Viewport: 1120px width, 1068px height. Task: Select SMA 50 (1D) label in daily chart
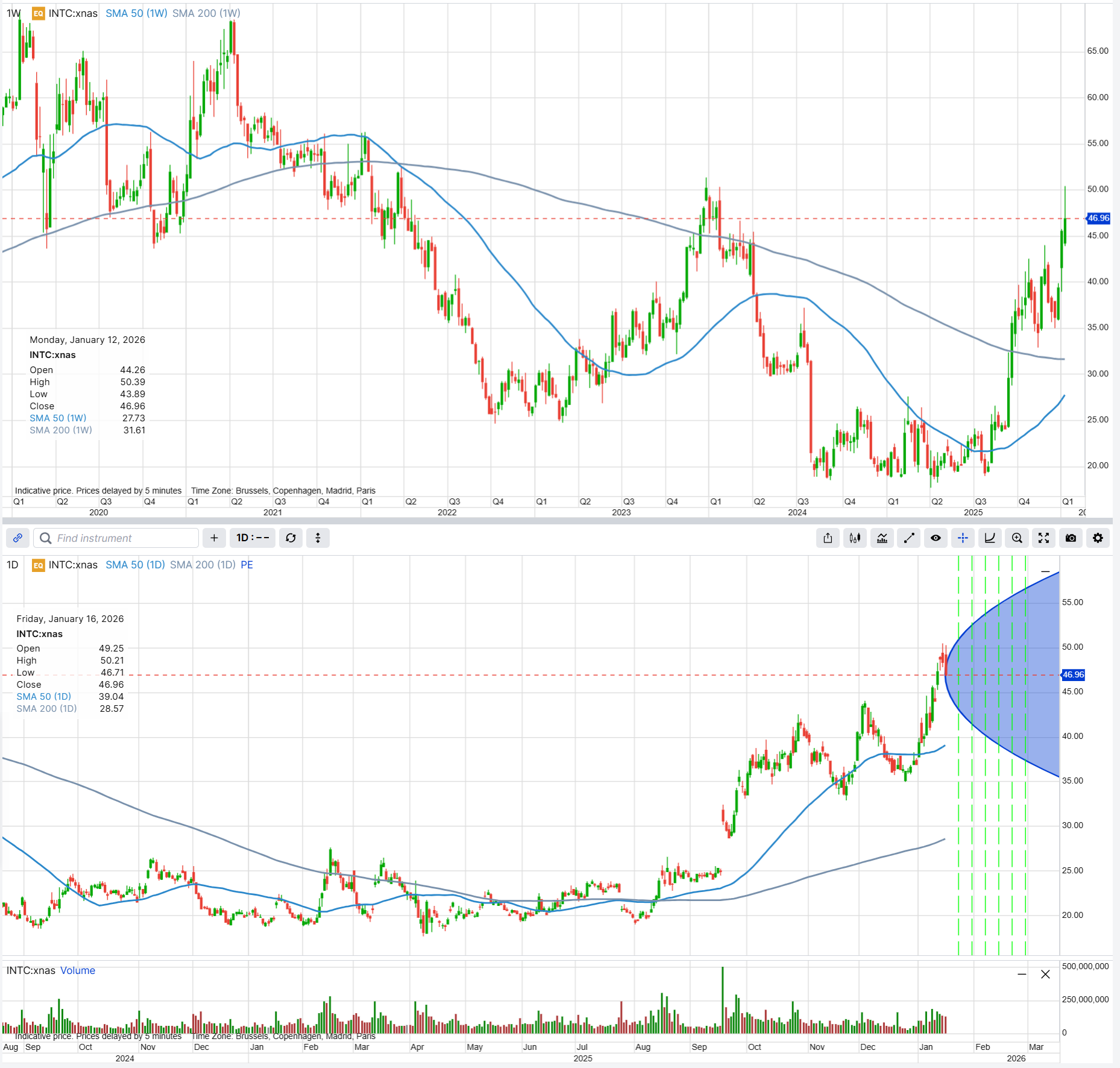point(135,565)
